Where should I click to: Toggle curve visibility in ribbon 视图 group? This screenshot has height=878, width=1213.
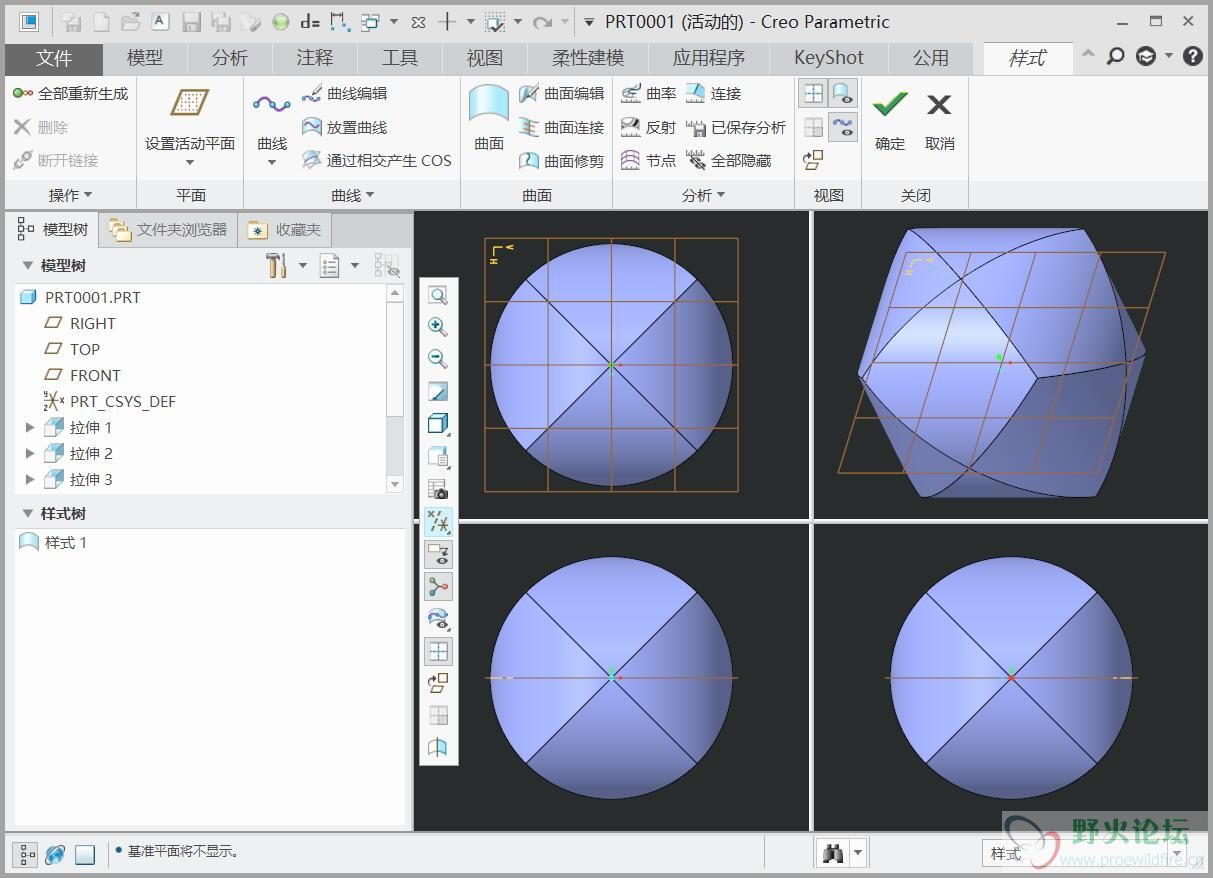(x=844, y=127)
